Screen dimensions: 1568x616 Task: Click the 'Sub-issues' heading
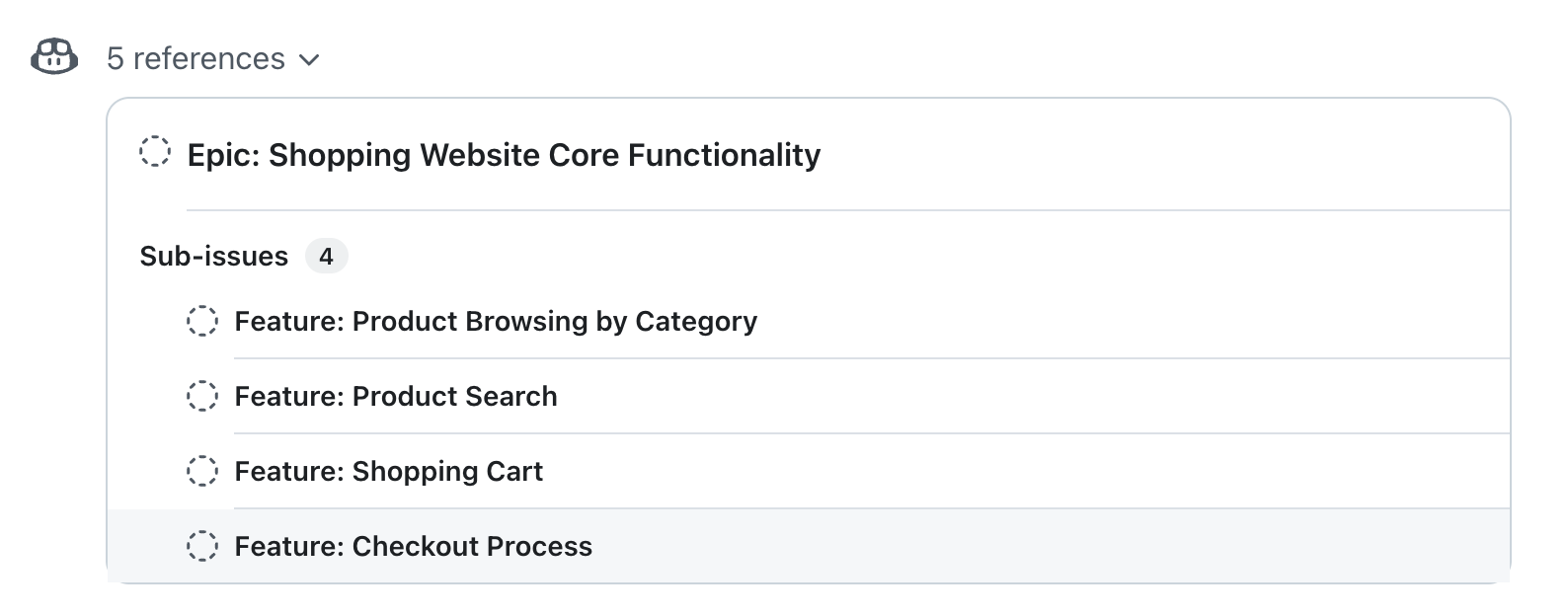pyautogui.click(x=213, y=256)
